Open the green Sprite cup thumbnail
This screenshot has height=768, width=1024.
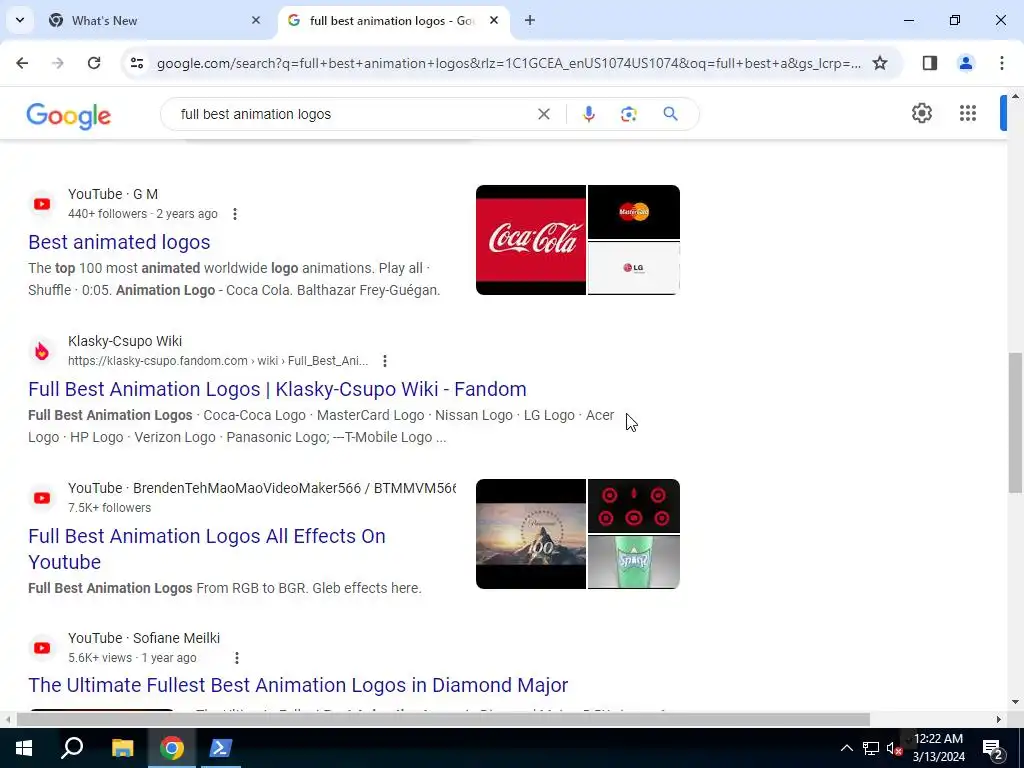[633, 562]
